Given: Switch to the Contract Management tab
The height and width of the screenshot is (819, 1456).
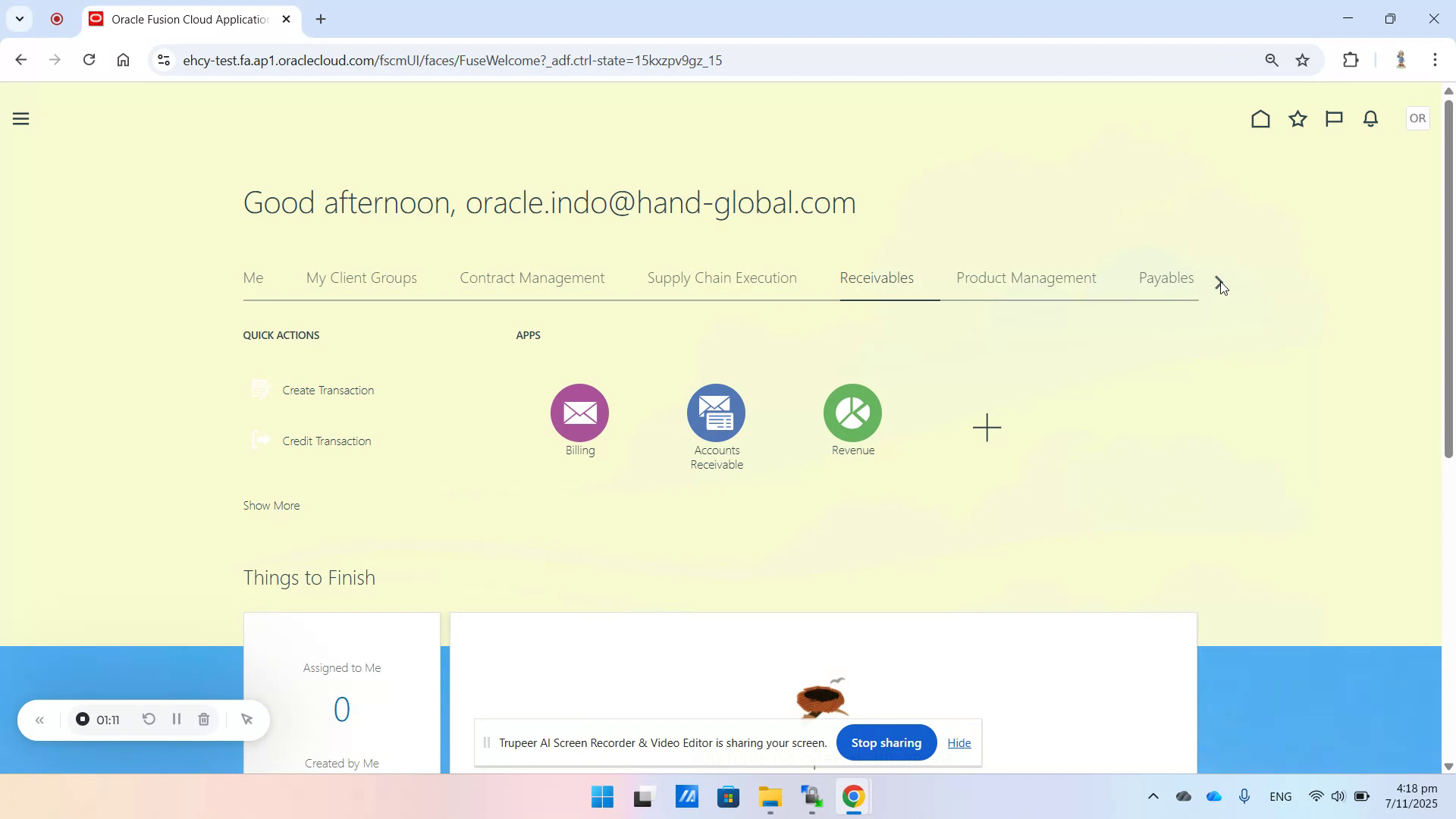Looking at the screenshot, I should click(x=532, y=278).
